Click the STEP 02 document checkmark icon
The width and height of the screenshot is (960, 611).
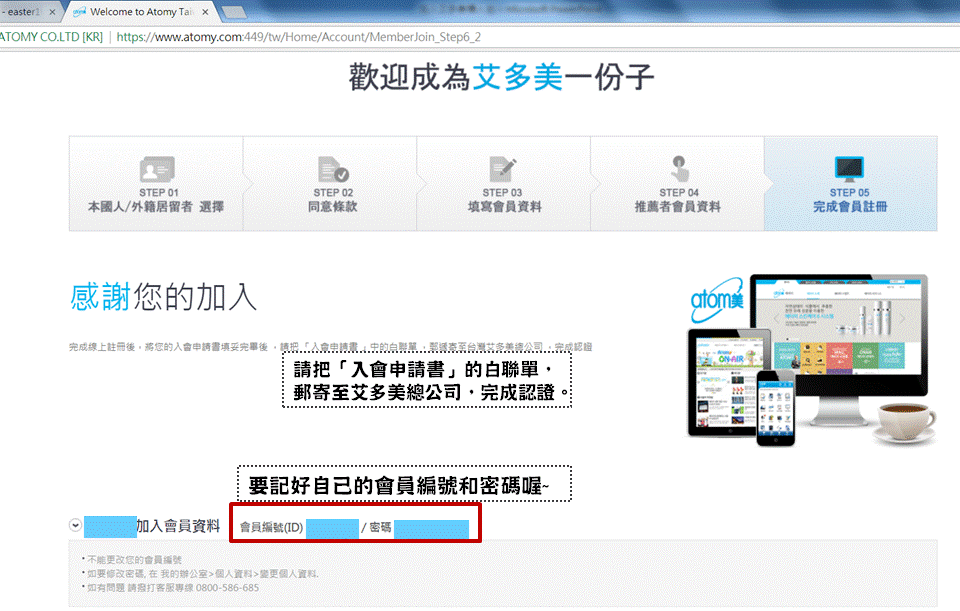coord(333,169)
